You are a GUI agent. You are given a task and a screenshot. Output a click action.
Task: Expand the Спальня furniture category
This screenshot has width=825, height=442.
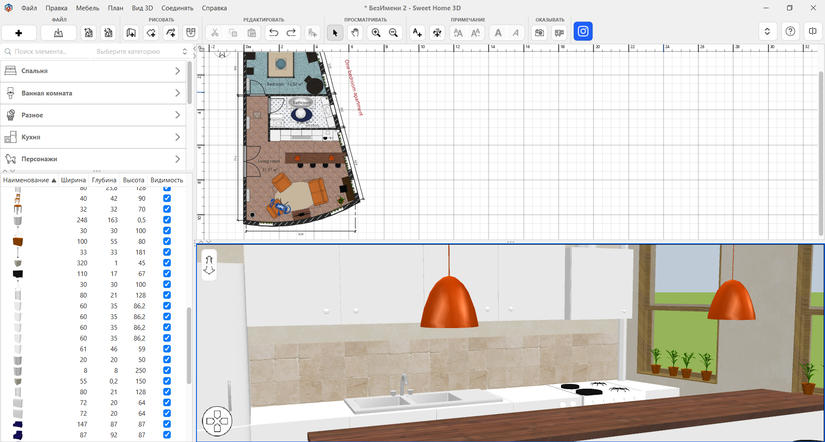pos(93,71)
